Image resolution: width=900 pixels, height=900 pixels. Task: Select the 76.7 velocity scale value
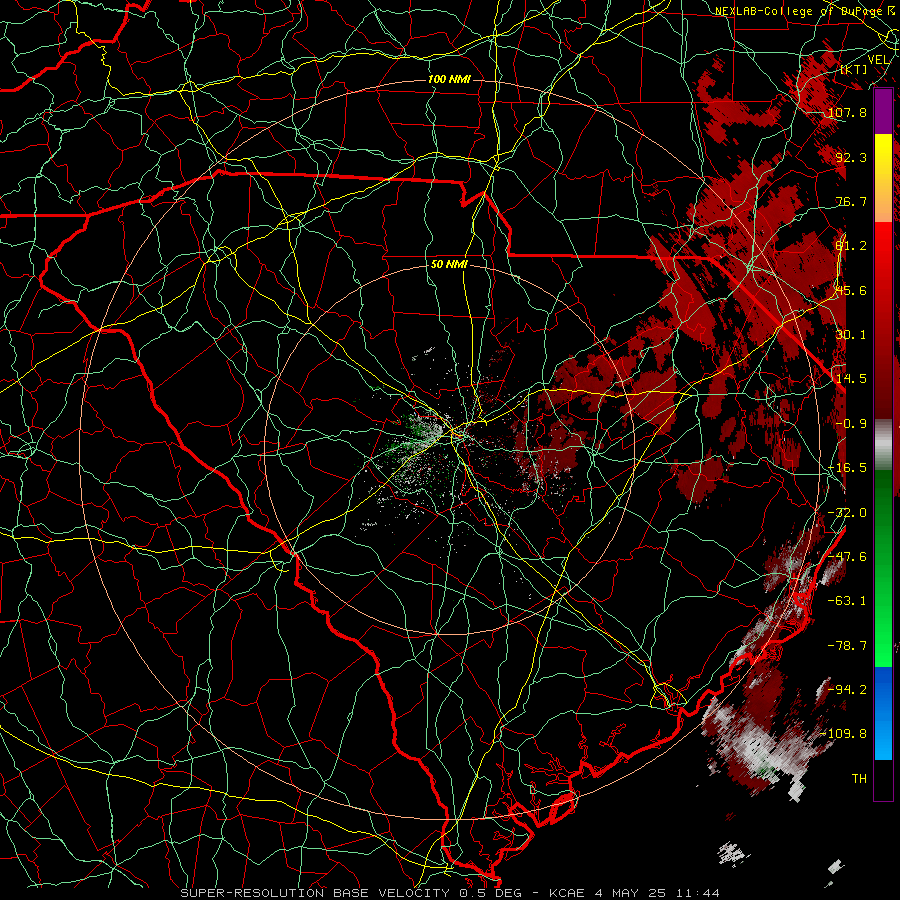pos(851,201)
